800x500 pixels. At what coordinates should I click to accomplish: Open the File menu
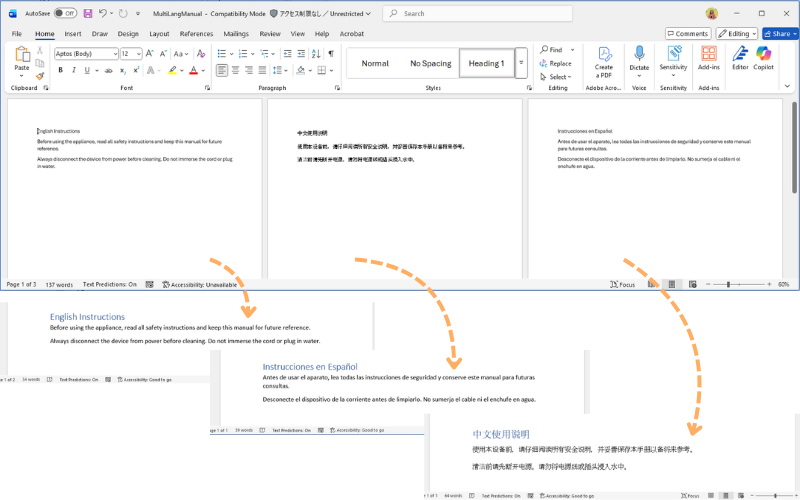17,34
